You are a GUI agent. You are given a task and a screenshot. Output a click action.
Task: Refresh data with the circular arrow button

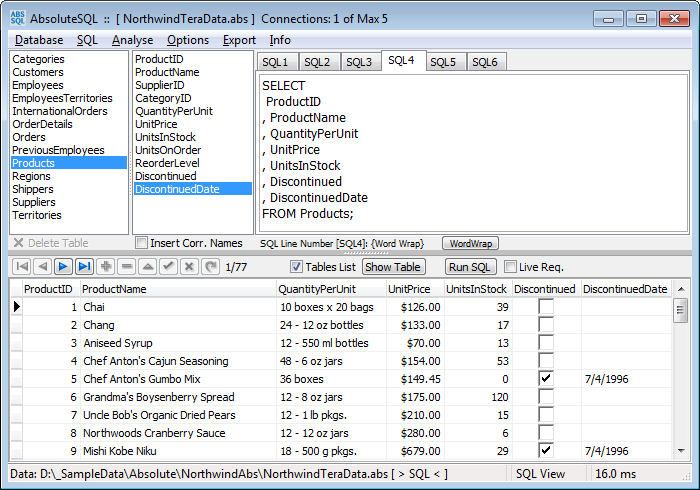pyautogui.click(x=210, y=267)
